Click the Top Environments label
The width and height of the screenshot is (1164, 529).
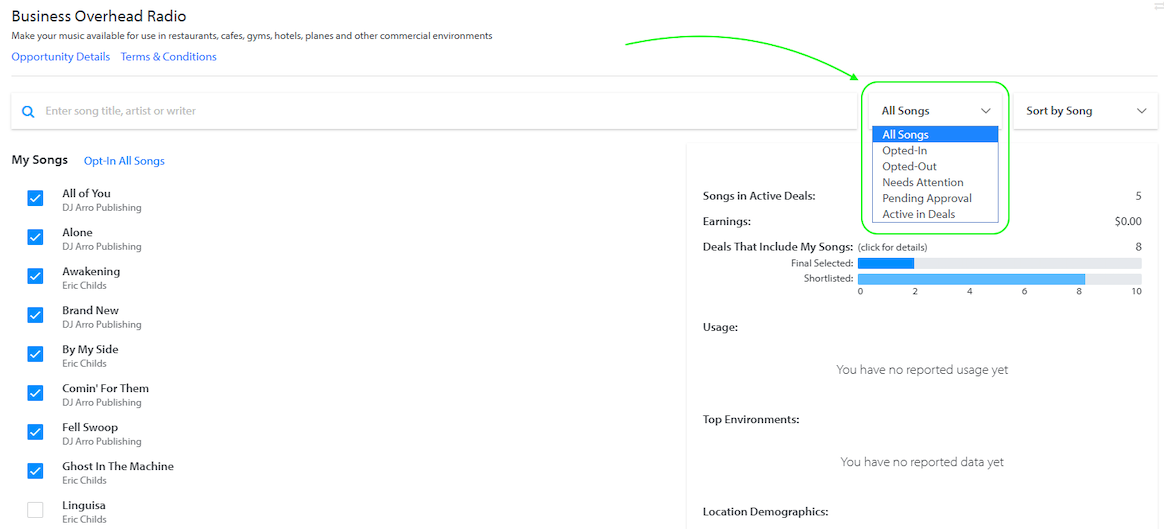point(751,419)
